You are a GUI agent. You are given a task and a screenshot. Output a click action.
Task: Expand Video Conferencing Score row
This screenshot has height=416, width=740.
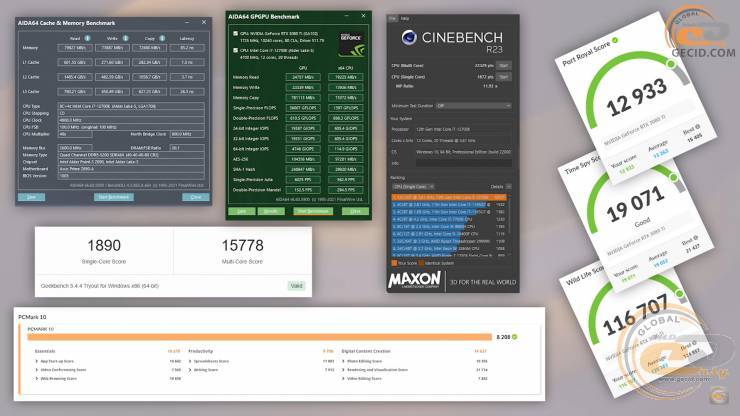37,370
